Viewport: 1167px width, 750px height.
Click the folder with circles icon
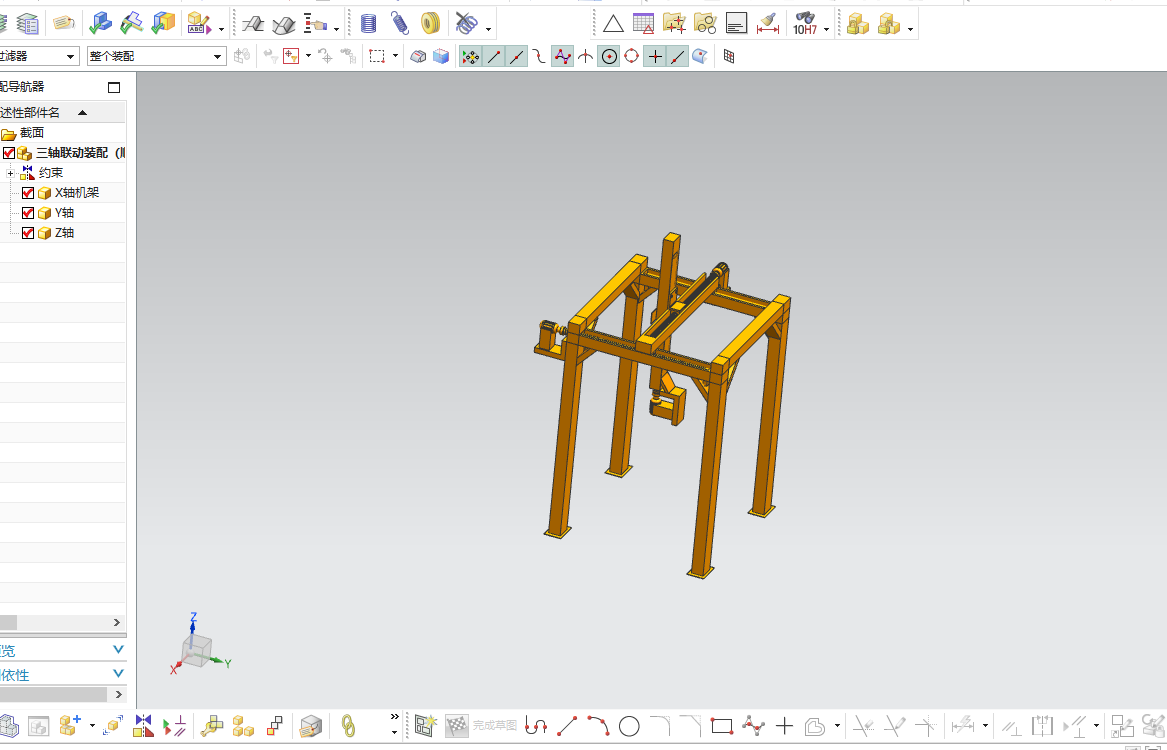coord(705,24)
